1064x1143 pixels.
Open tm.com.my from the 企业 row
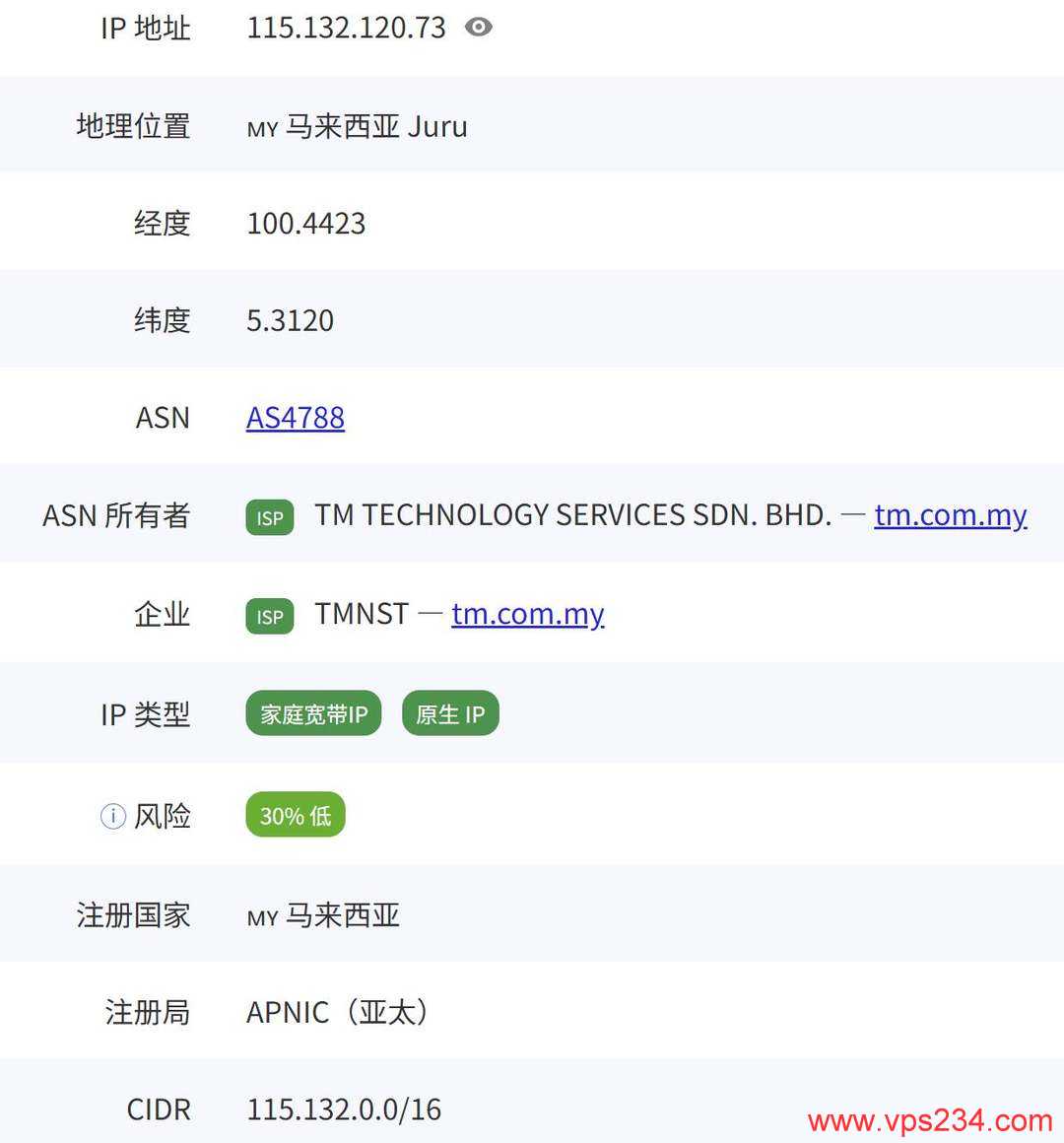(x=528, y=615)
